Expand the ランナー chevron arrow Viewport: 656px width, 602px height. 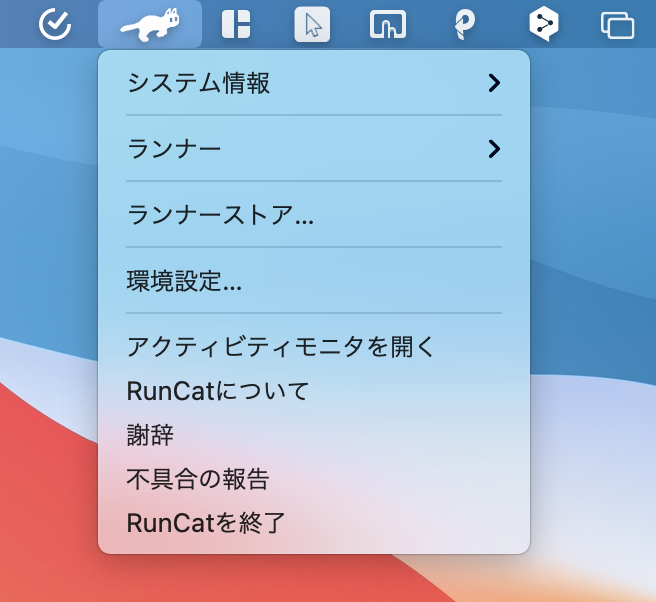click(x=494, y=149)
